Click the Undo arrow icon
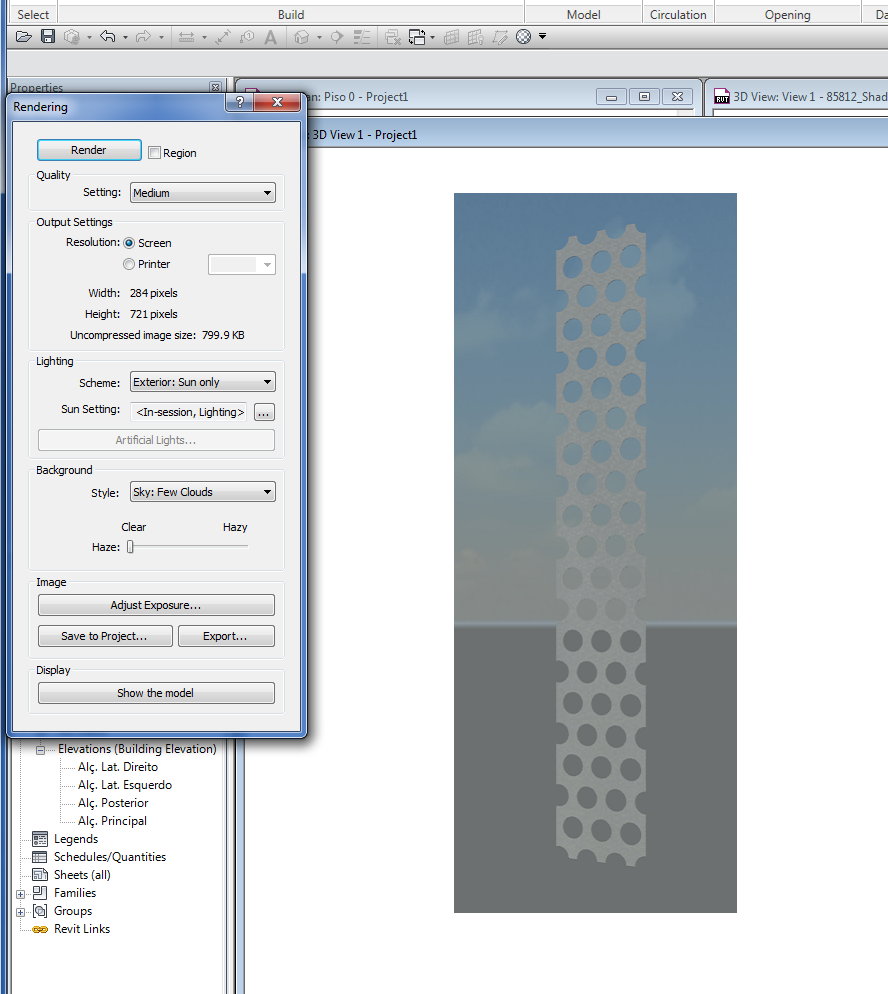 [x=108, y=37]
